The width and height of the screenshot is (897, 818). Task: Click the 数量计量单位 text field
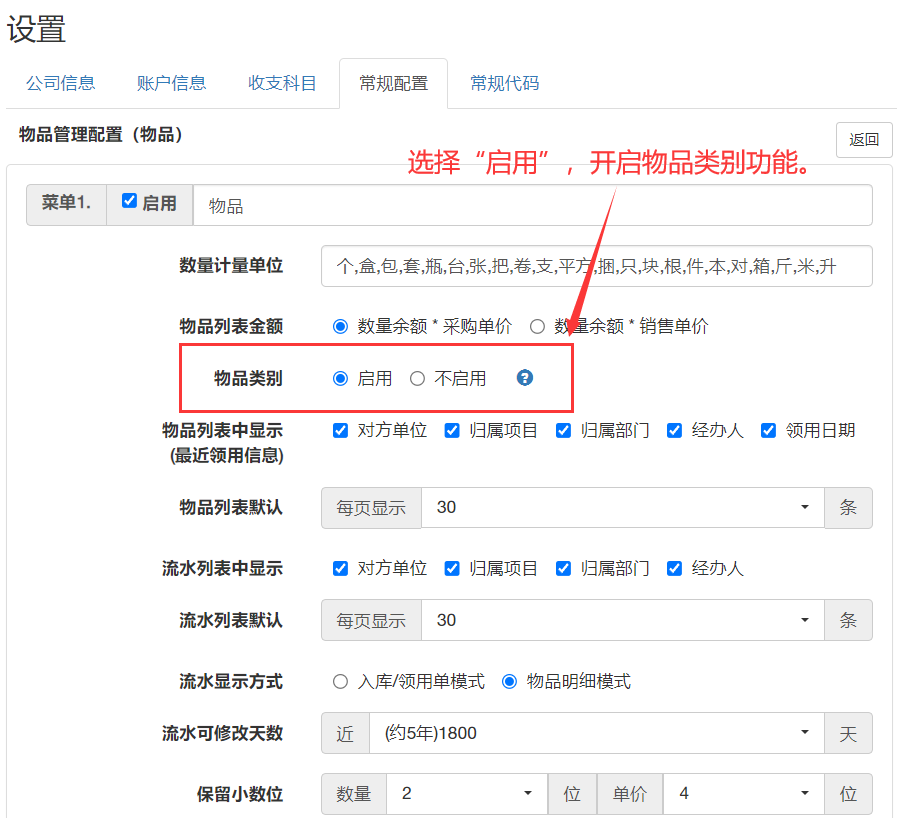(x=597, y=266)
